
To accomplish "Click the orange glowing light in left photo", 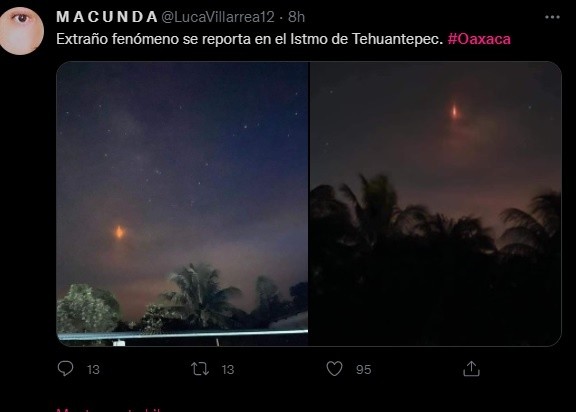I will 119,232.
